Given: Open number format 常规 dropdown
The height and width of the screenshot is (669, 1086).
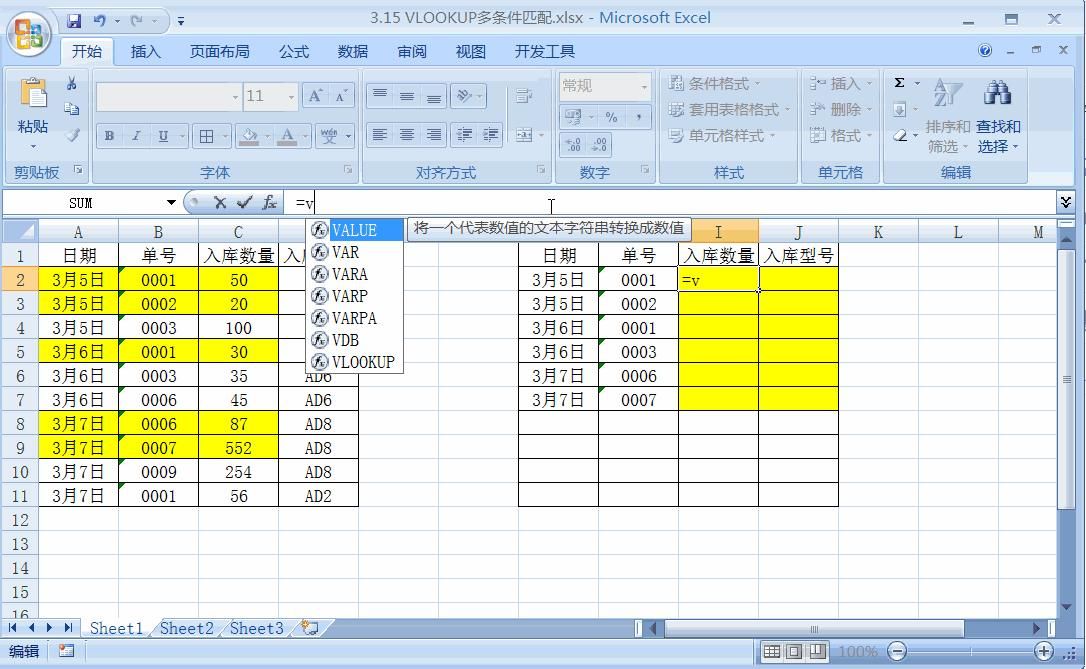Looking at the screenshot, I should [x=644, y=87].
